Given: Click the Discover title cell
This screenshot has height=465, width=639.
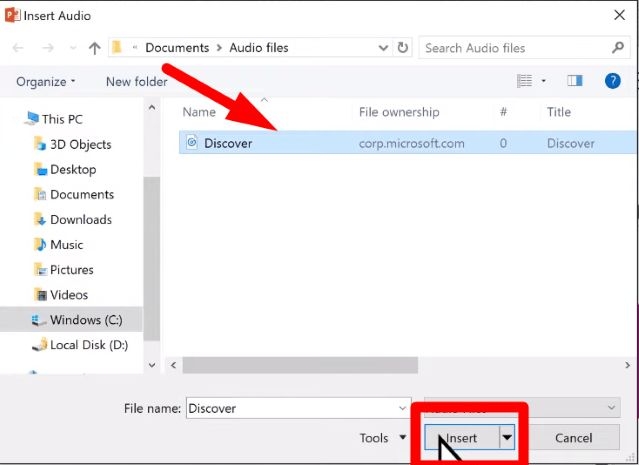Looking at the screenshot, I should click(x=571, y=143).
